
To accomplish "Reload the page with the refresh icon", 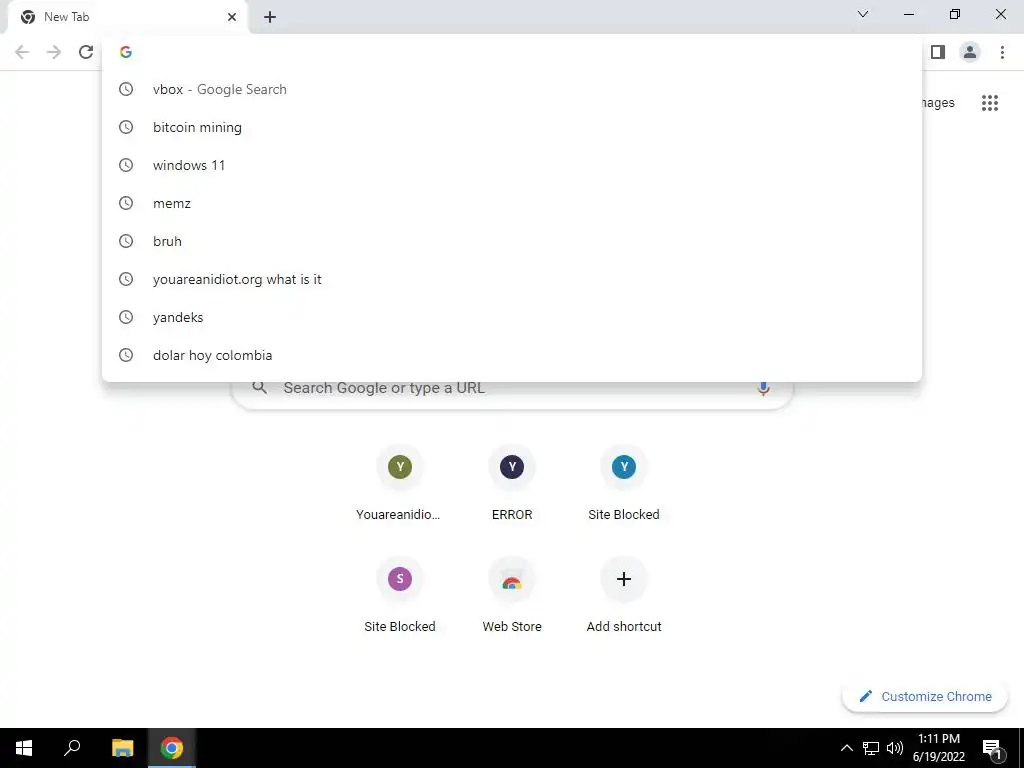I will (x=86, y=52).
